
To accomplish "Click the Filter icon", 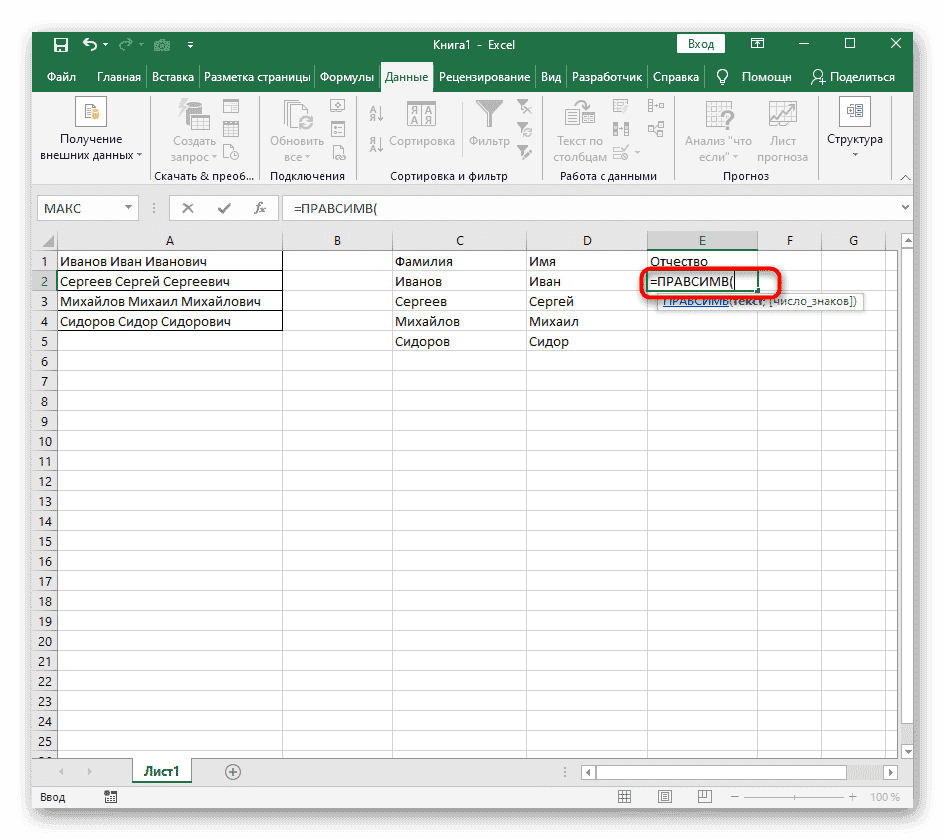I will pyautogui.click(x=489, y=115).
